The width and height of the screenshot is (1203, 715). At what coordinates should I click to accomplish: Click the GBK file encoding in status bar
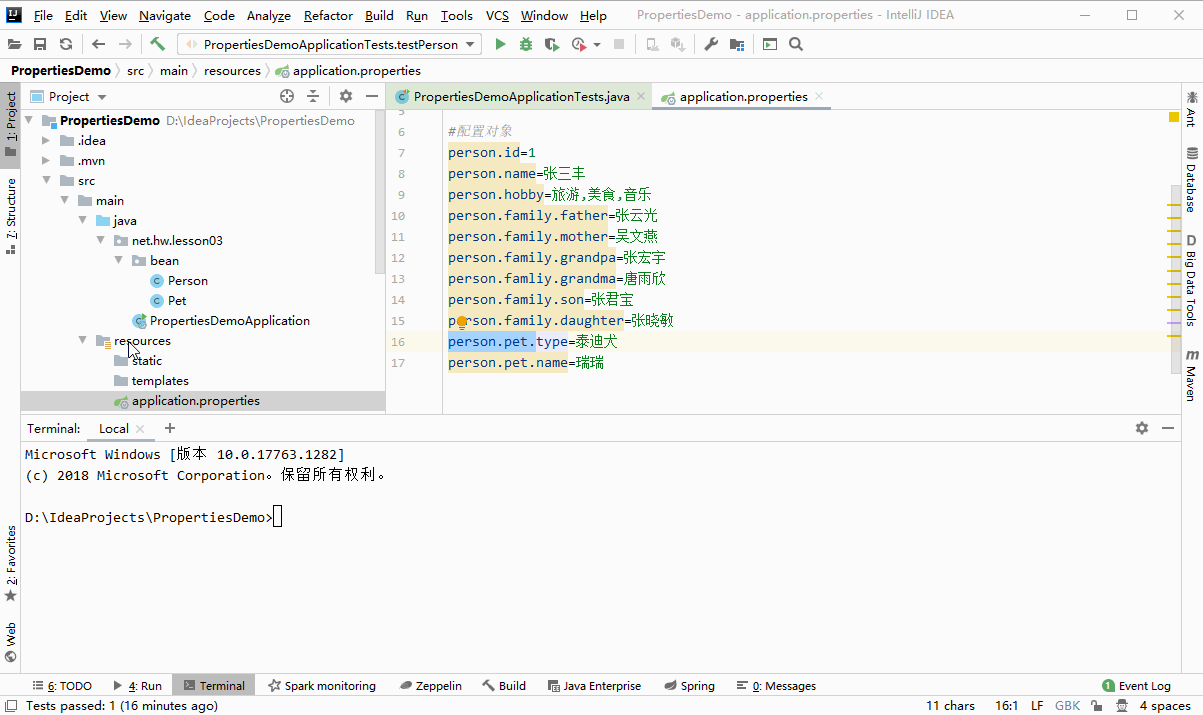pos(1067,706)
